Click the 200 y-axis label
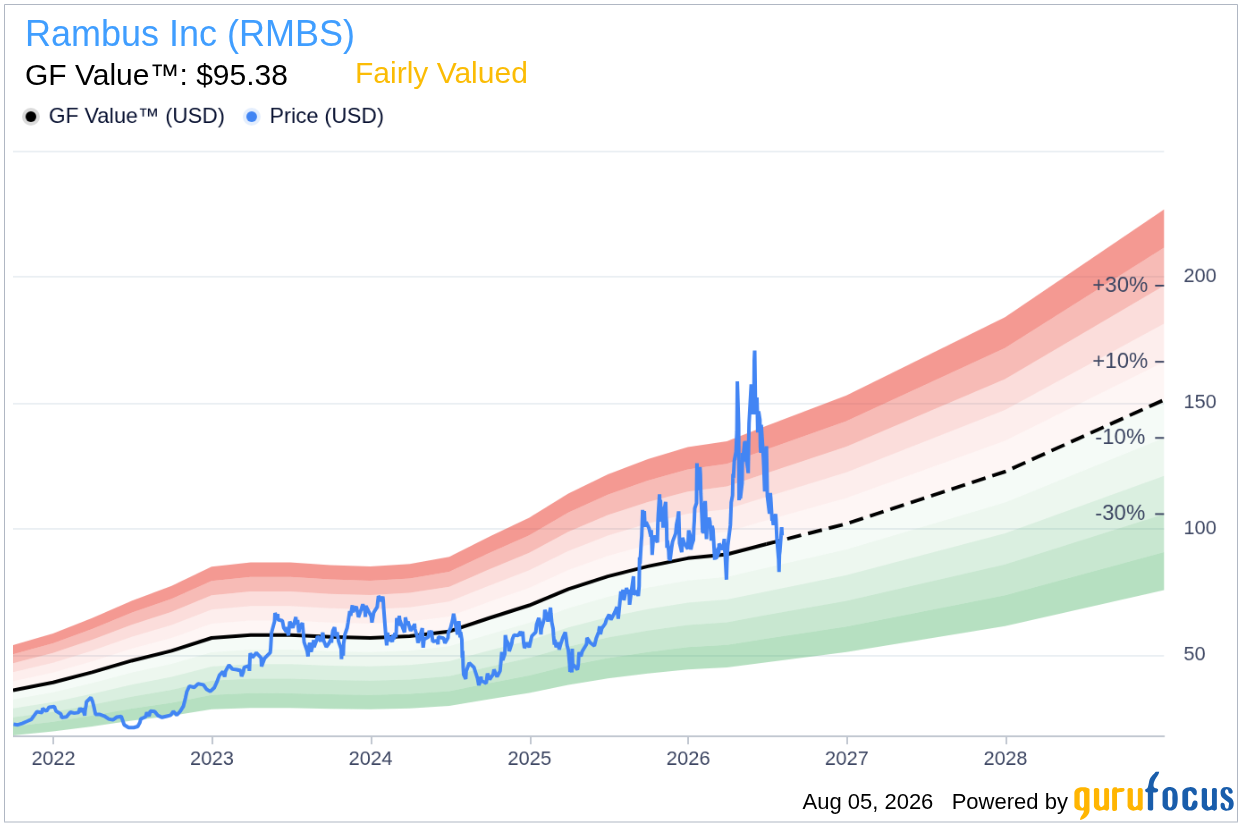 tap(1200, 276)
